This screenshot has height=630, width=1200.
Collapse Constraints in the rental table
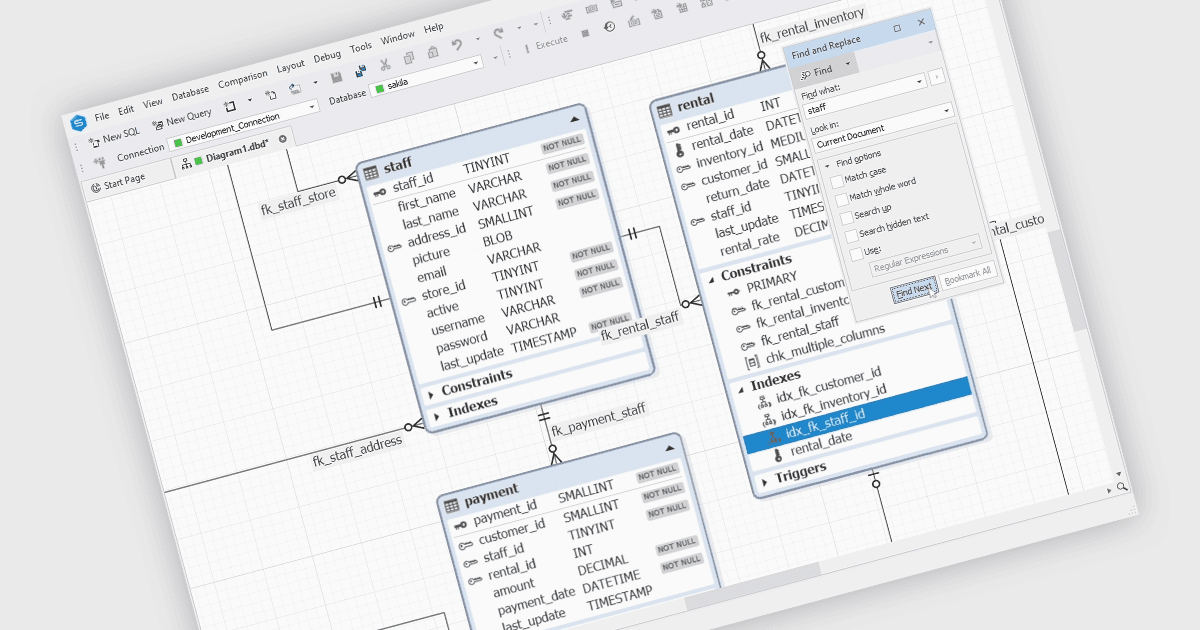pyautogui.click(x=711, y=279)
